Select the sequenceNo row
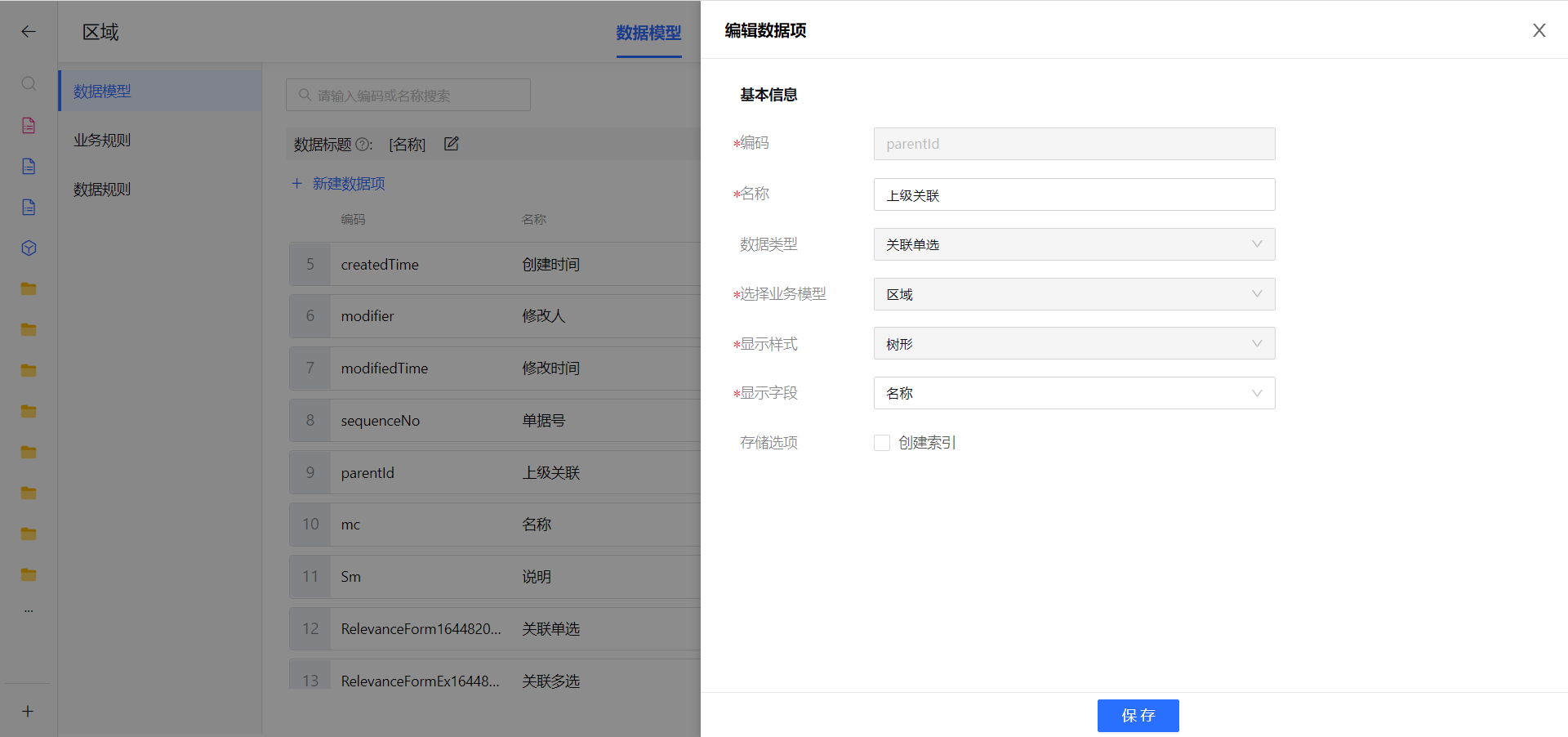The height and width of the screenshot is (737, 1568). click(495, 421)
